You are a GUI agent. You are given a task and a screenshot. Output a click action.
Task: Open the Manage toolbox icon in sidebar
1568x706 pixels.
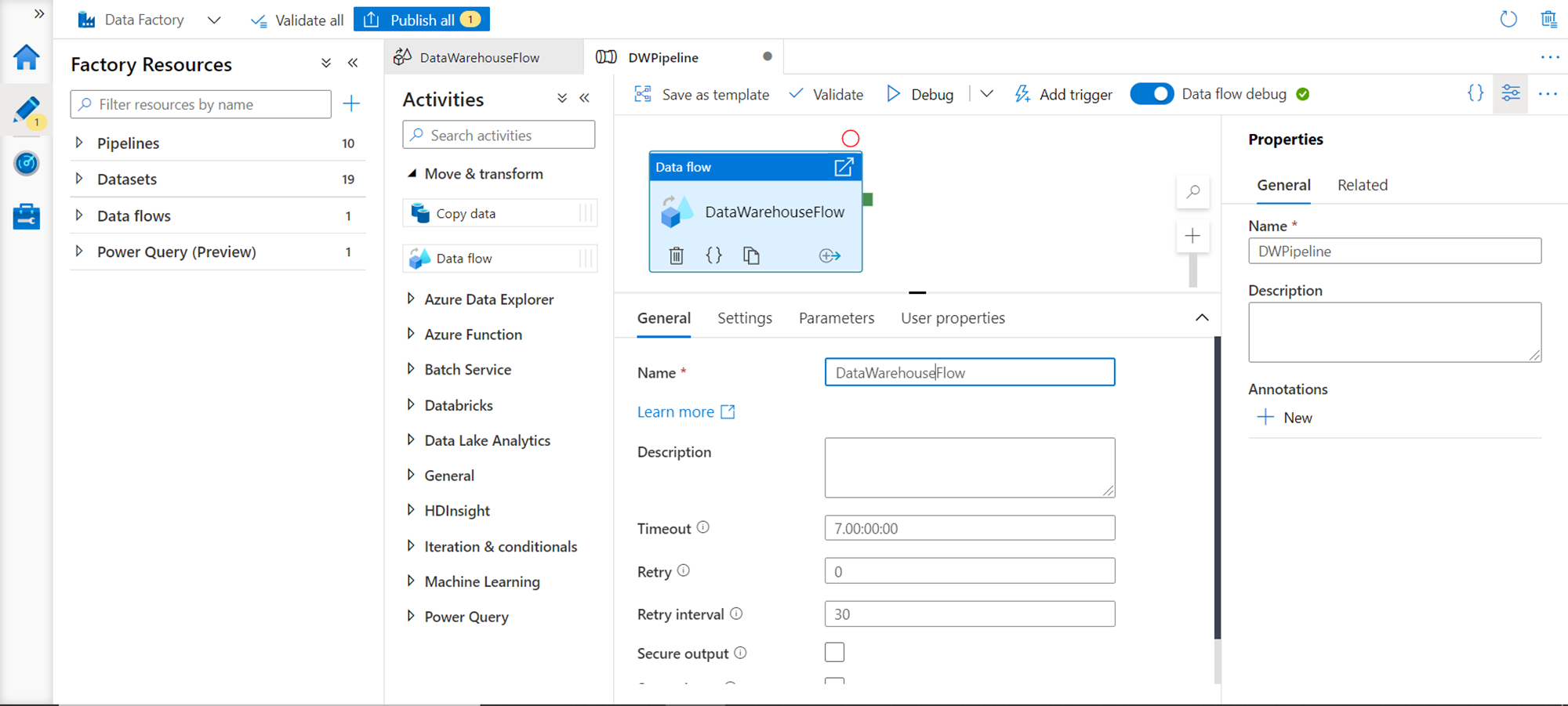point(27,216)
